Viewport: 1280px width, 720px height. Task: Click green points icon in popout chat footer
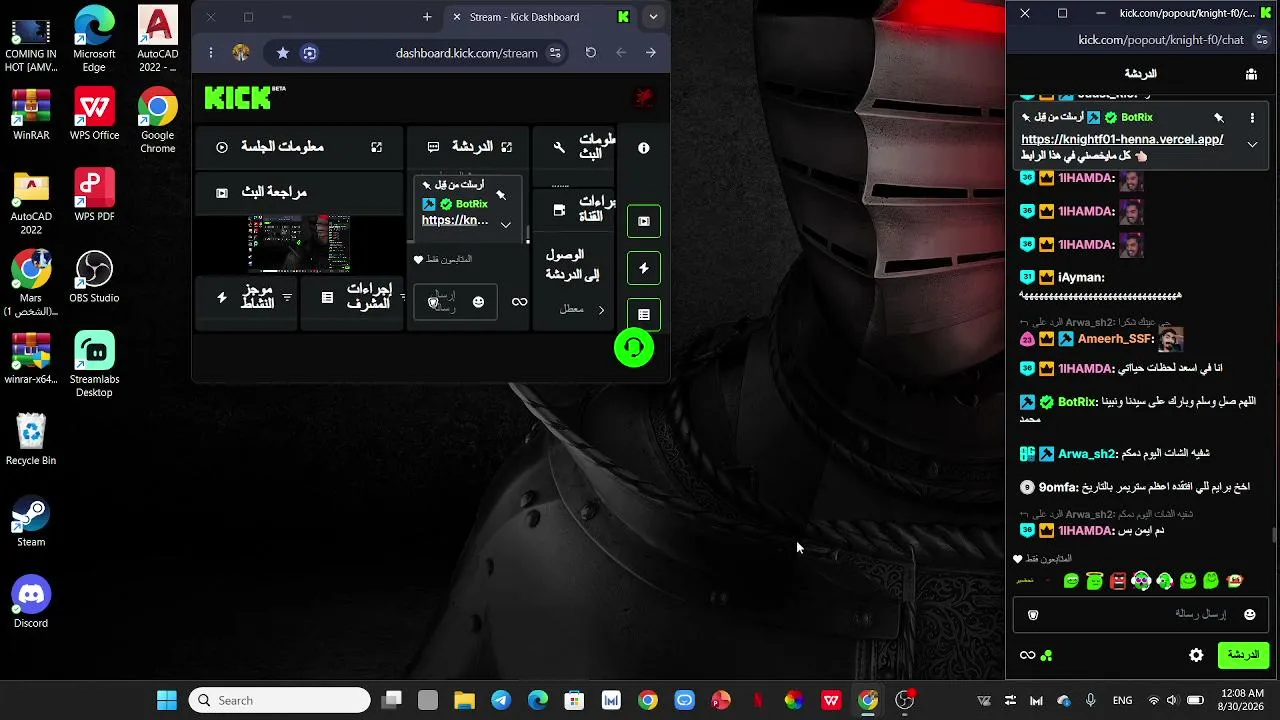tap(1047, 656)
